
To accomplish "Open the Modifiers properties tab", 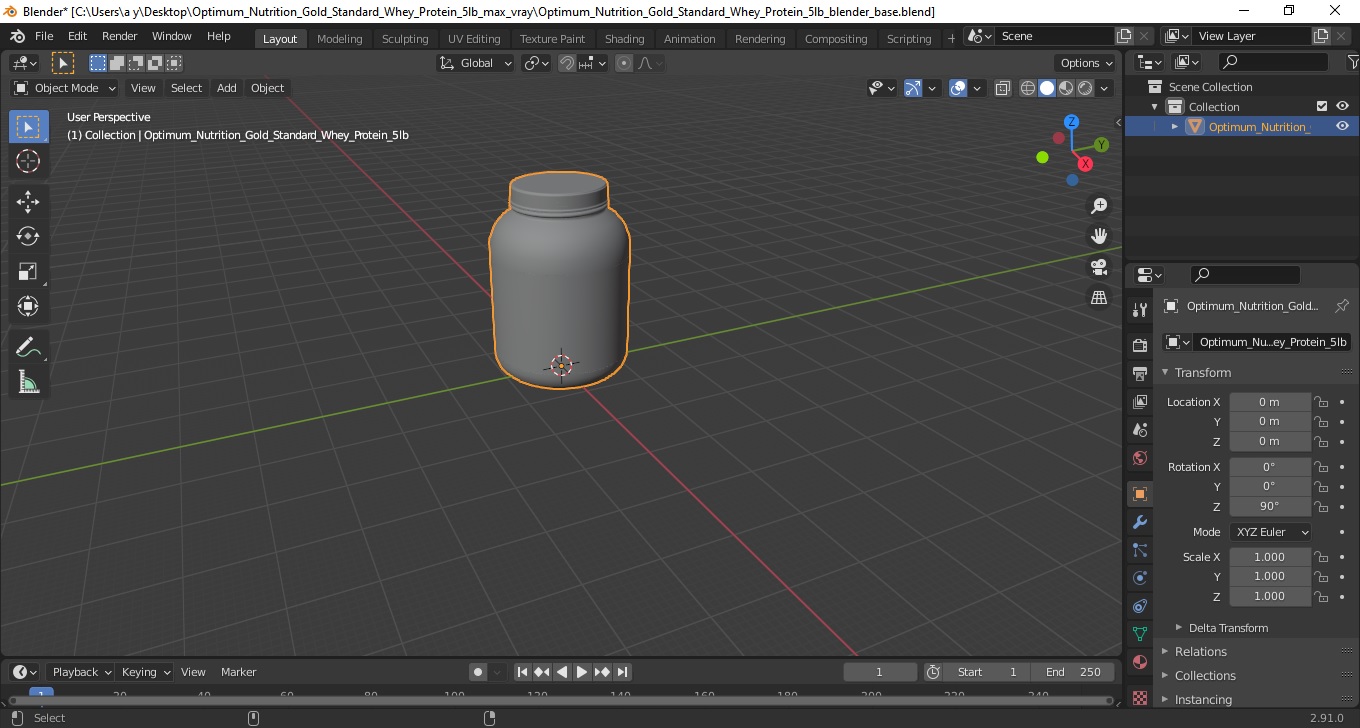I will pyautogui.click(x=1139, y=522).
